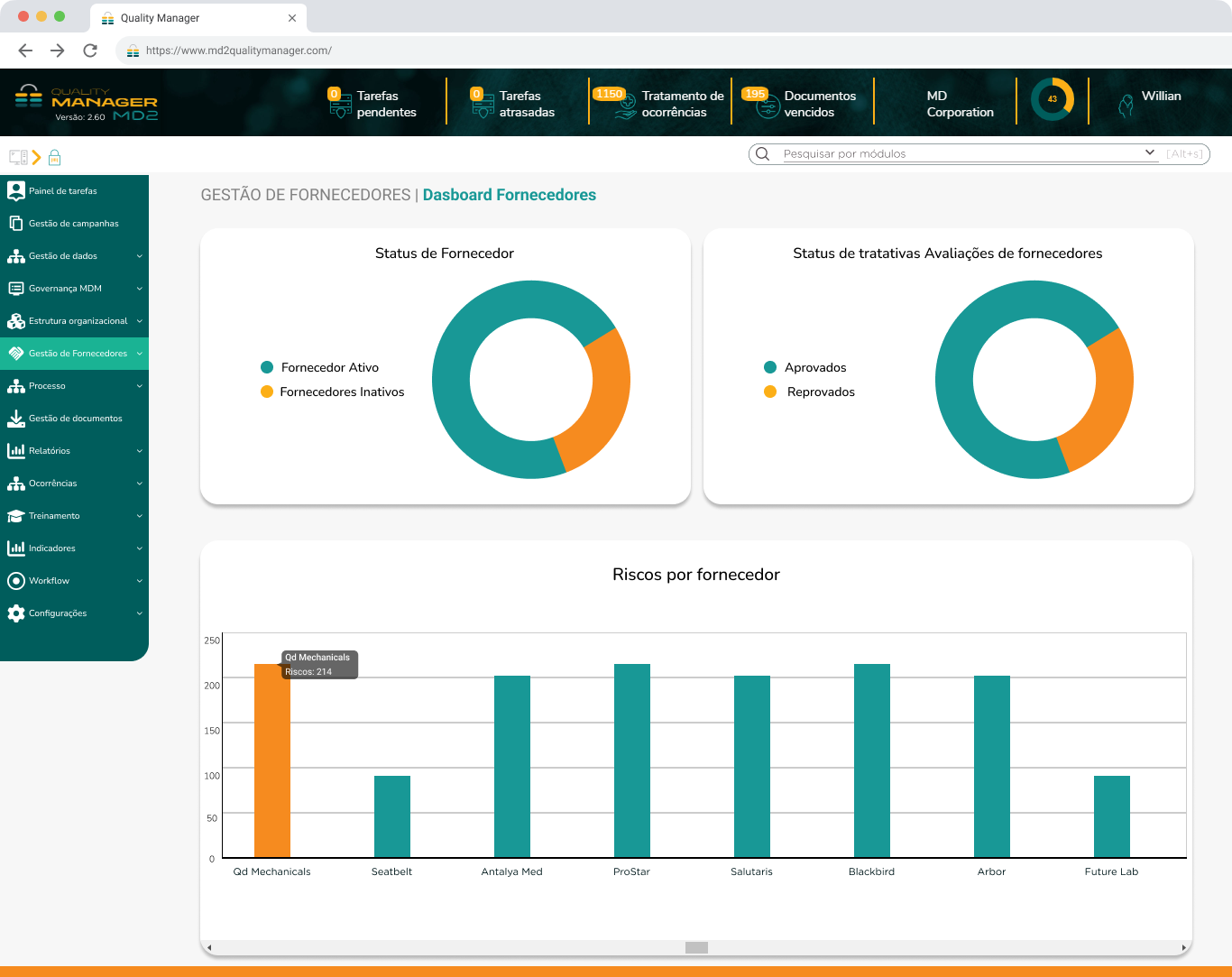Click the lock icon below the header

click(x=54, y=157)
